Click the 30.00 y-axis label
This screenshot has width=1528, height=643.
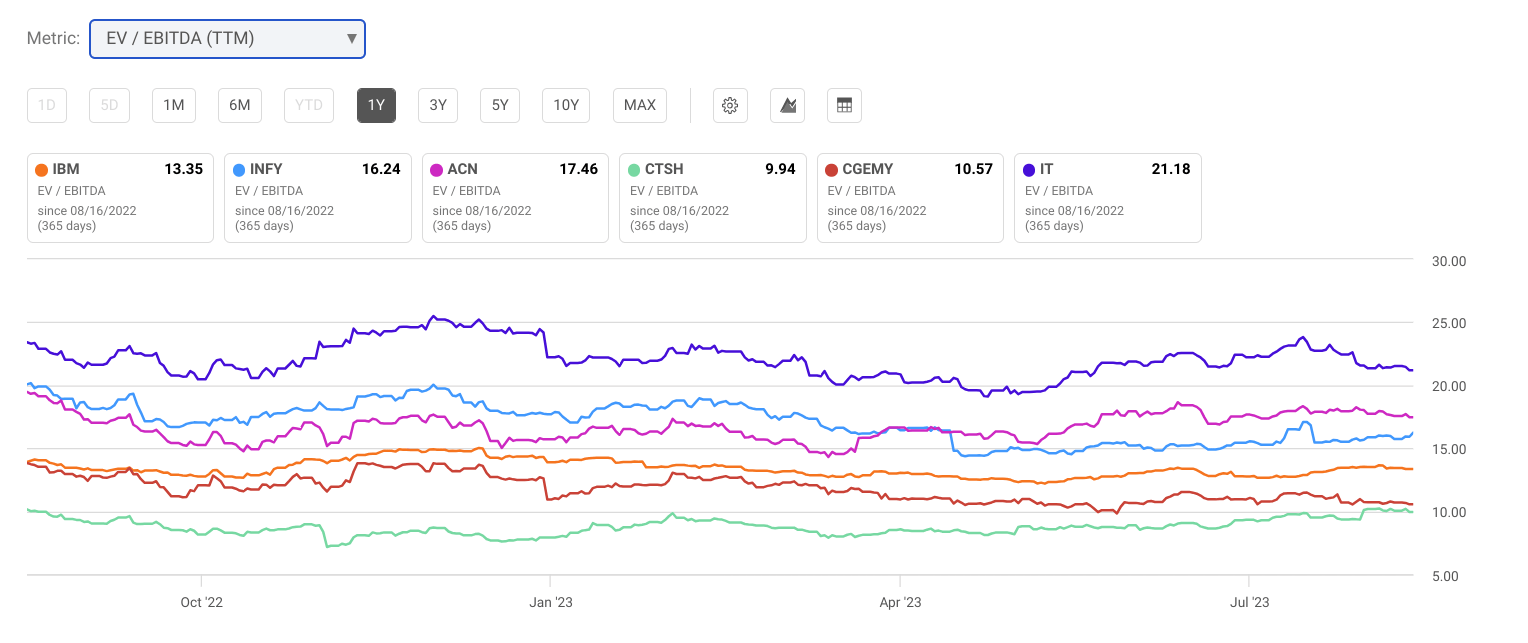tap(1448, 261)
